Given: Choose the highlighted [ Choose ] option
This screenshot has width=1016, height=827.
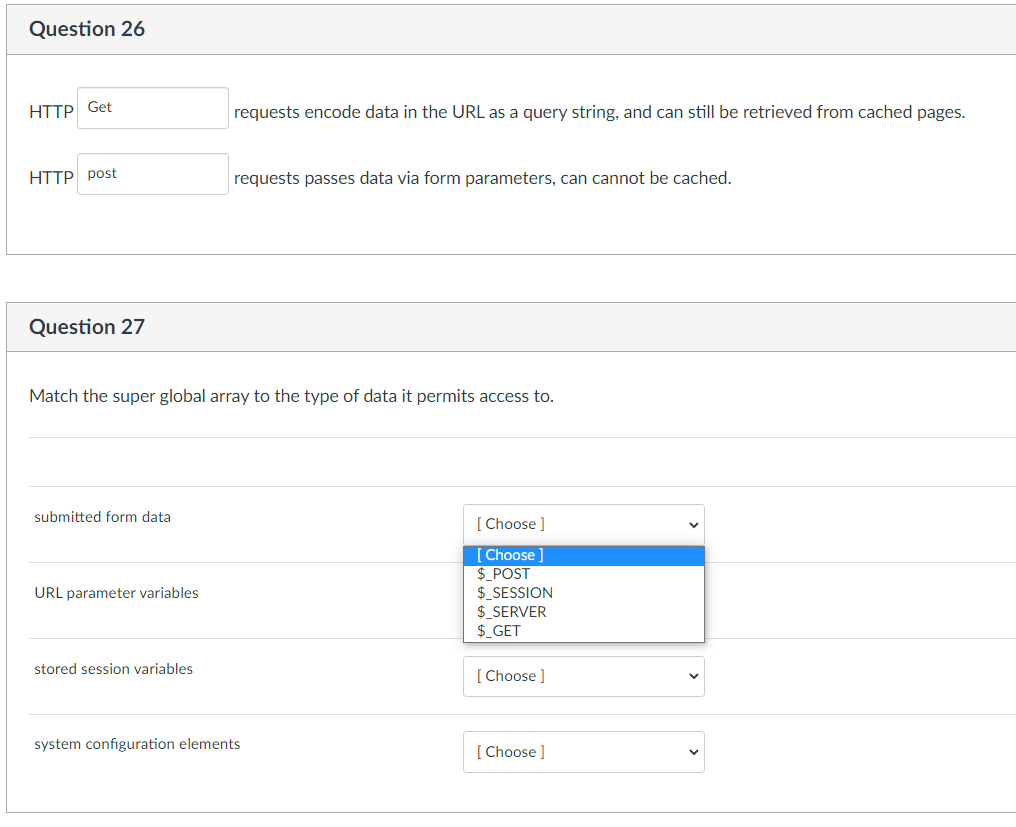Looking at the screenshot, I should pos(511,554).
